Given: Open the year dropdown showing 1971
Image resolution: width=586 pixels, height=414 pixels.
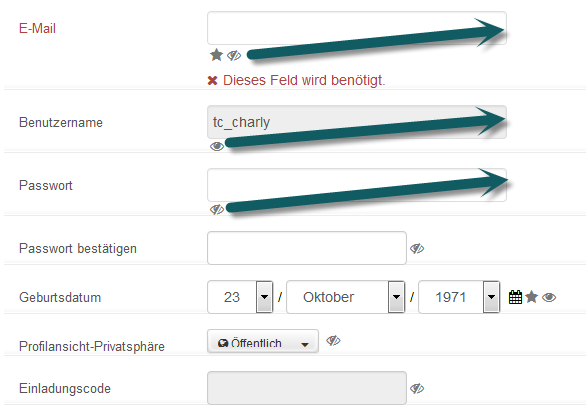Looking at the screenshot, I should pos(459,297).
